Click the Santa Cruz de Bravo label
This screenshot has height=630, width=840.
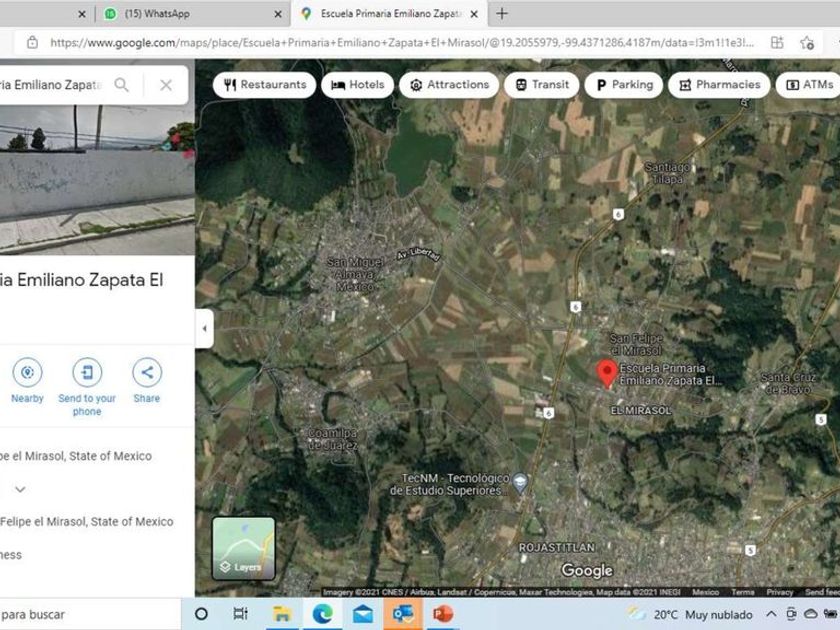click(x=788, y=384)
